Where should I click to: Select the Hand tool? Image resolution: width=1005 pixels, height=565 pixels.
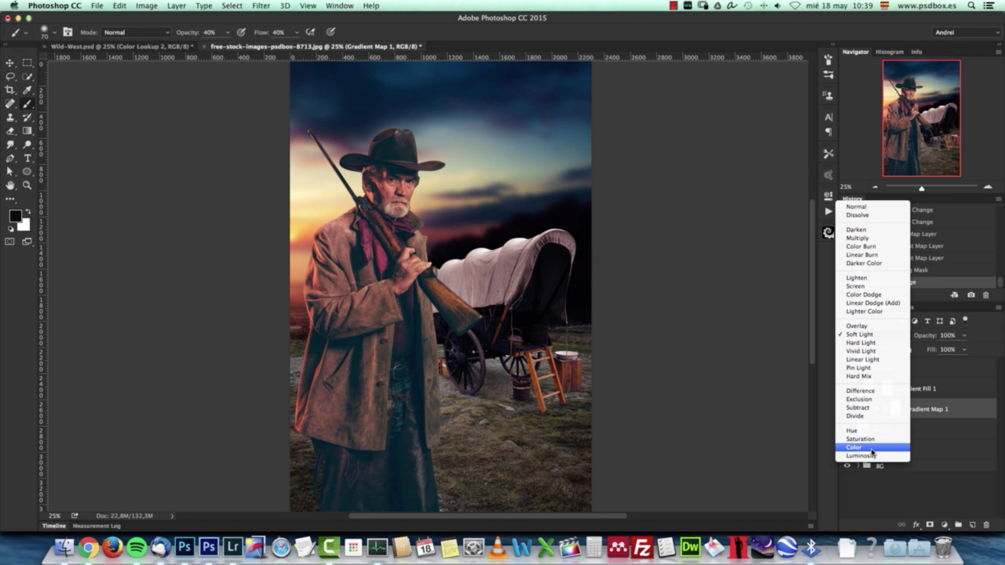(10, 185)
